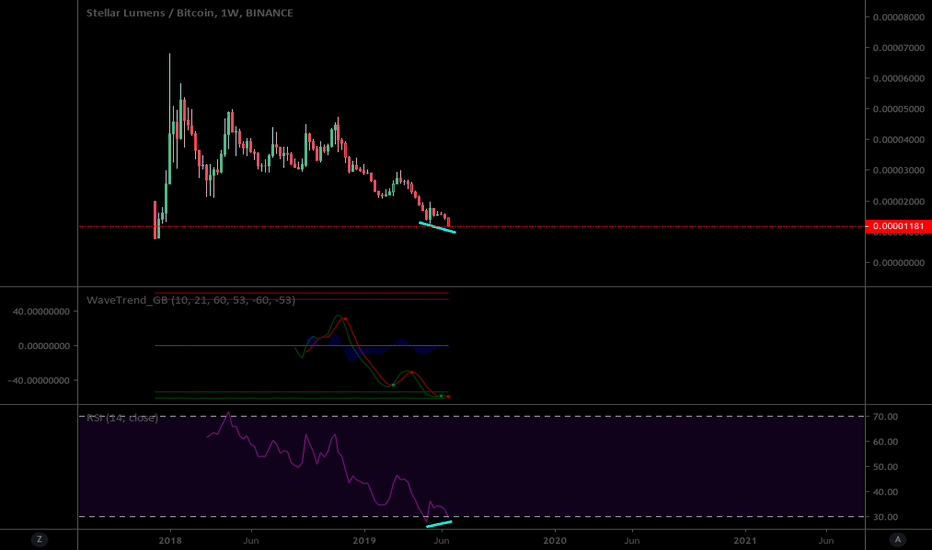Click the 0.00000000 WaveTrend scale label
This screenshot has height=550, width=932.
(43, 345)
